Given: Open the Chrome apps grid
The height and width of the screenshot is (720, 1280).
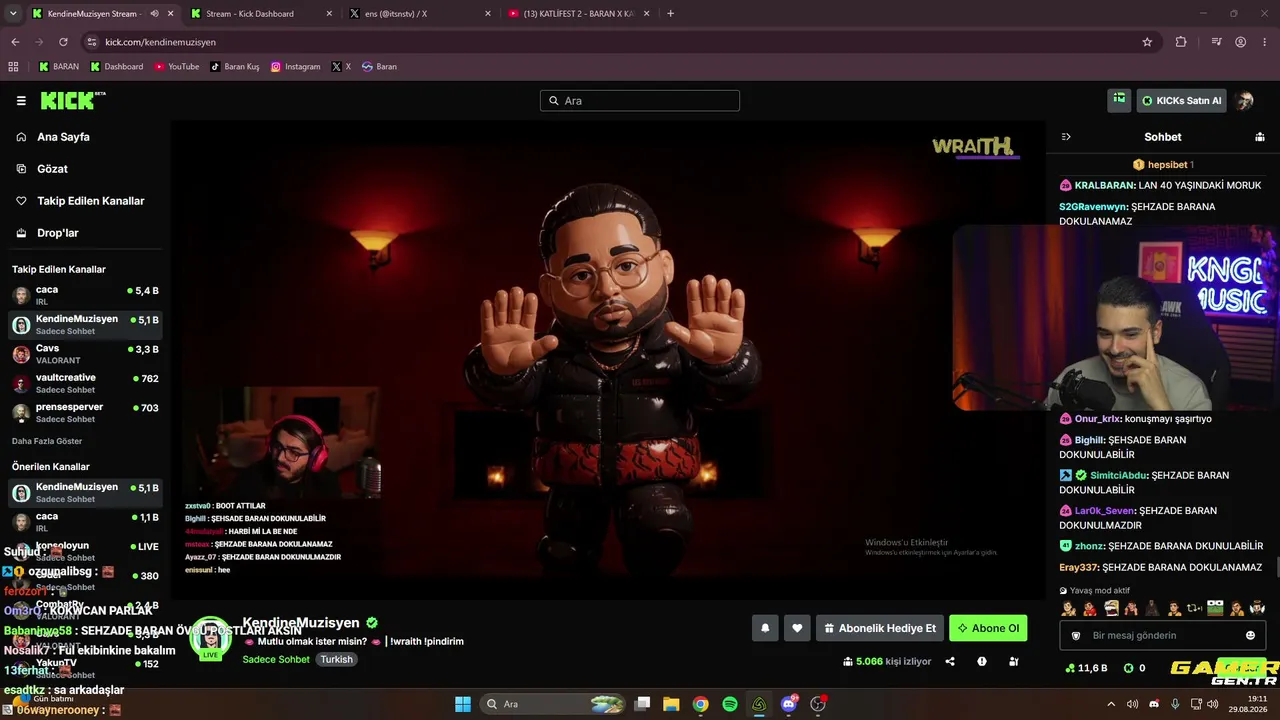Looking at the screenshot, I should click(x=13, y=67).
